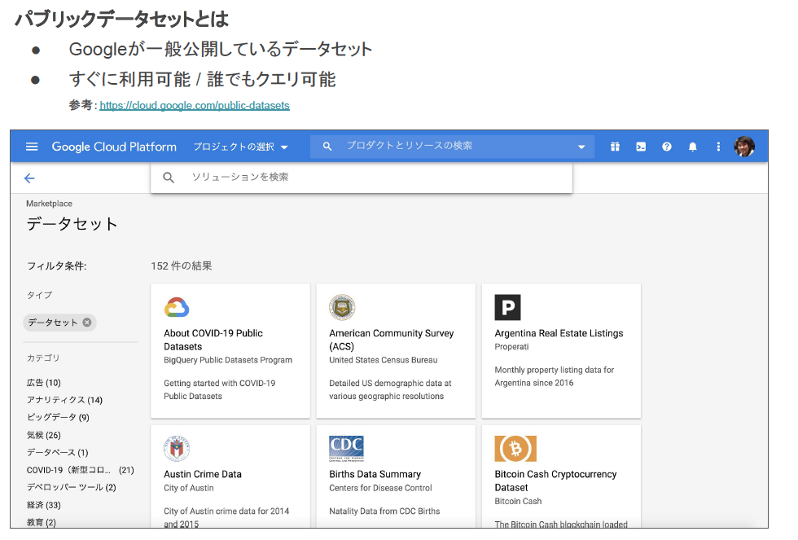Click the orange Bitcoin Cash logo icon
This screenshot has height=540, width=798.
click(x=516, y=448)
